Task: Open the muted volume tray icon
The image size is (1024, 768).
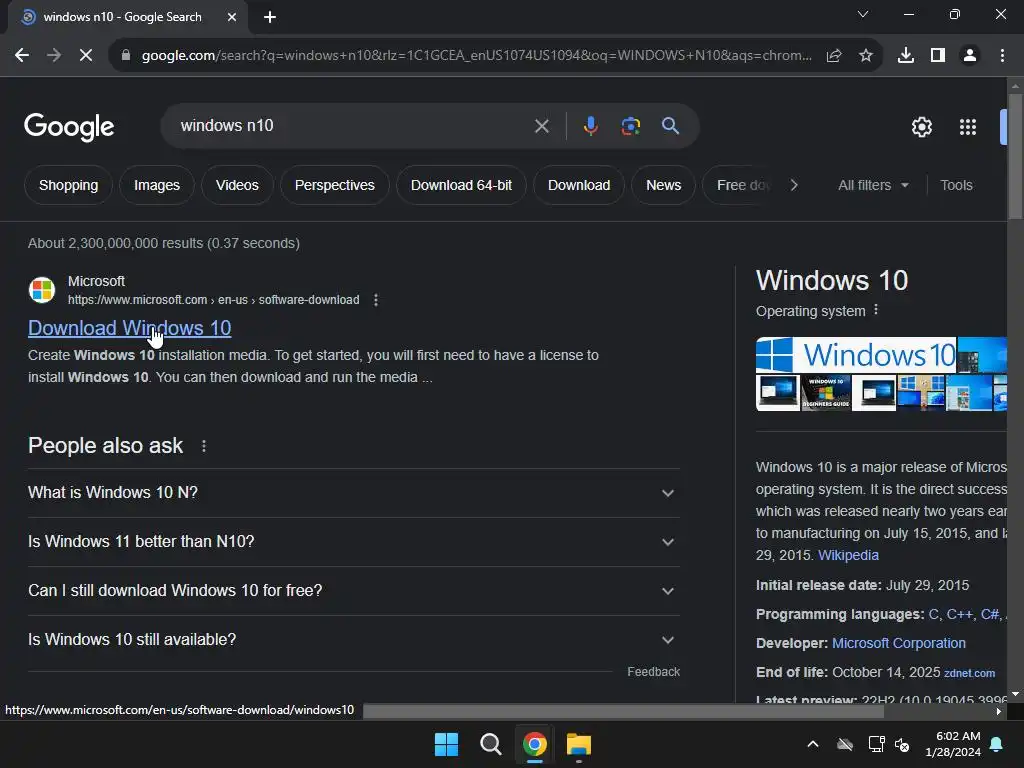Action: click(x=903, y=744)
